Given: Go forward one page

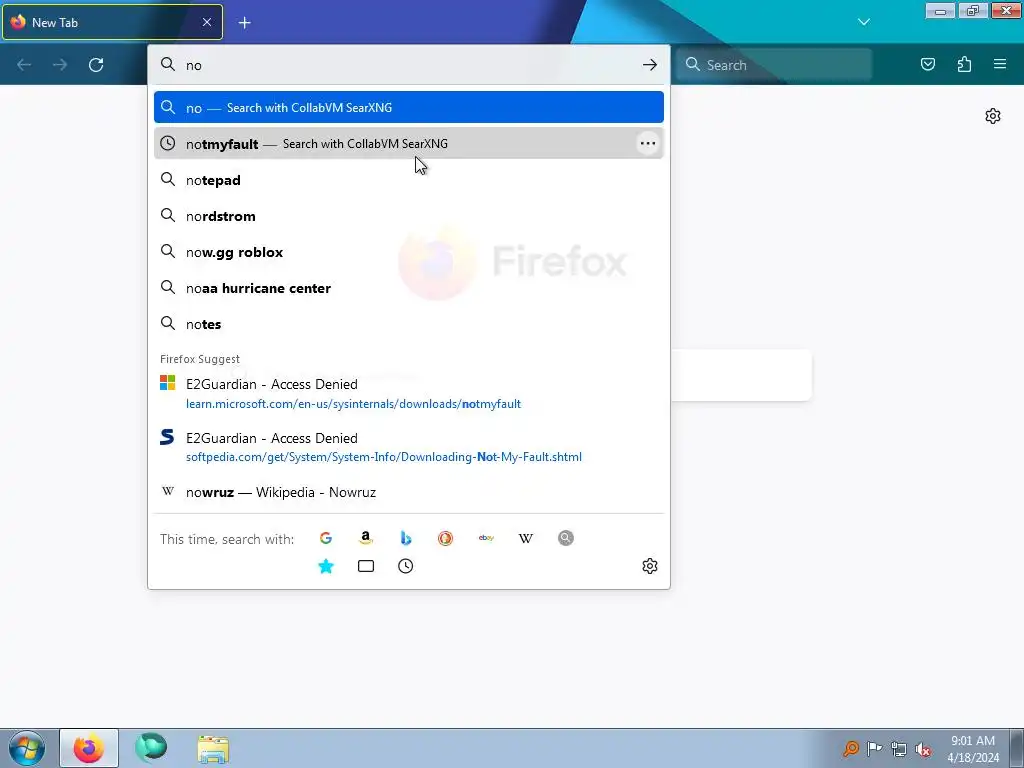Looking at the screenshot, I should [x=60, y=65].
